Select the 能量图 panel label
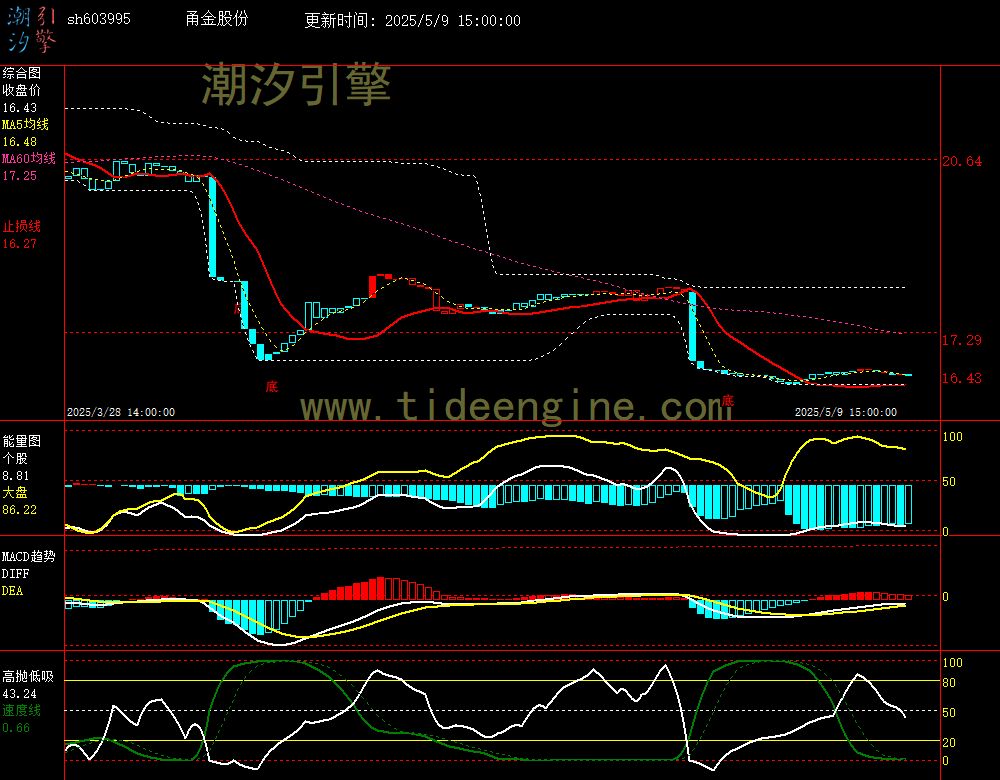 point(22,441)
